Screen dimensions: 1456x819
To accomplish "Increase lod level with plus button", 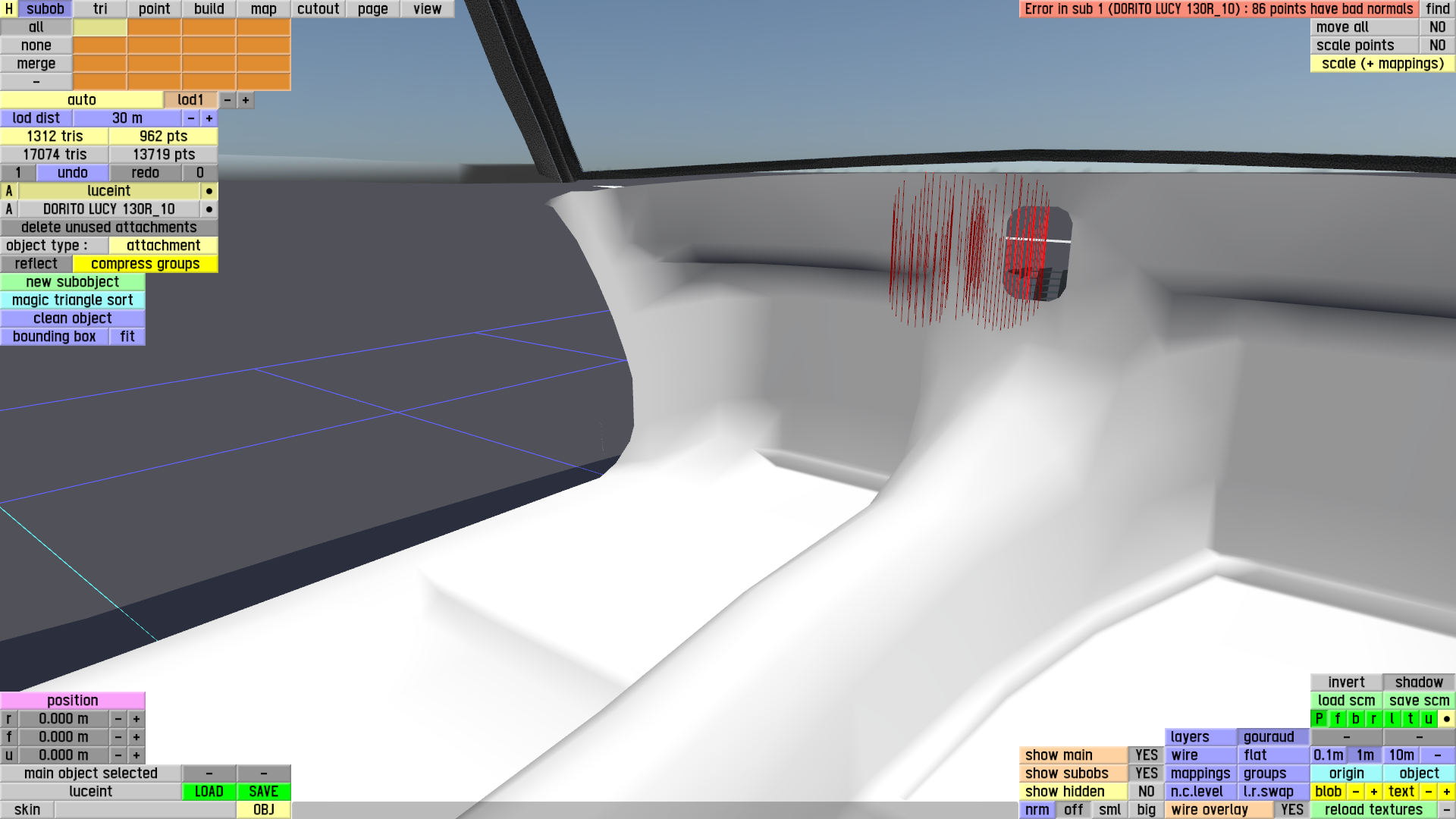I will tap(246, 100).
